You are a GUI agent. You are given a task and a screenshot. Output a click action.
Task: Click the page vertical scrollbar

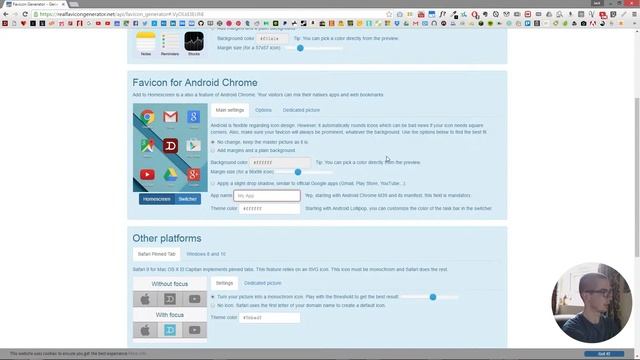coord(637,178)
